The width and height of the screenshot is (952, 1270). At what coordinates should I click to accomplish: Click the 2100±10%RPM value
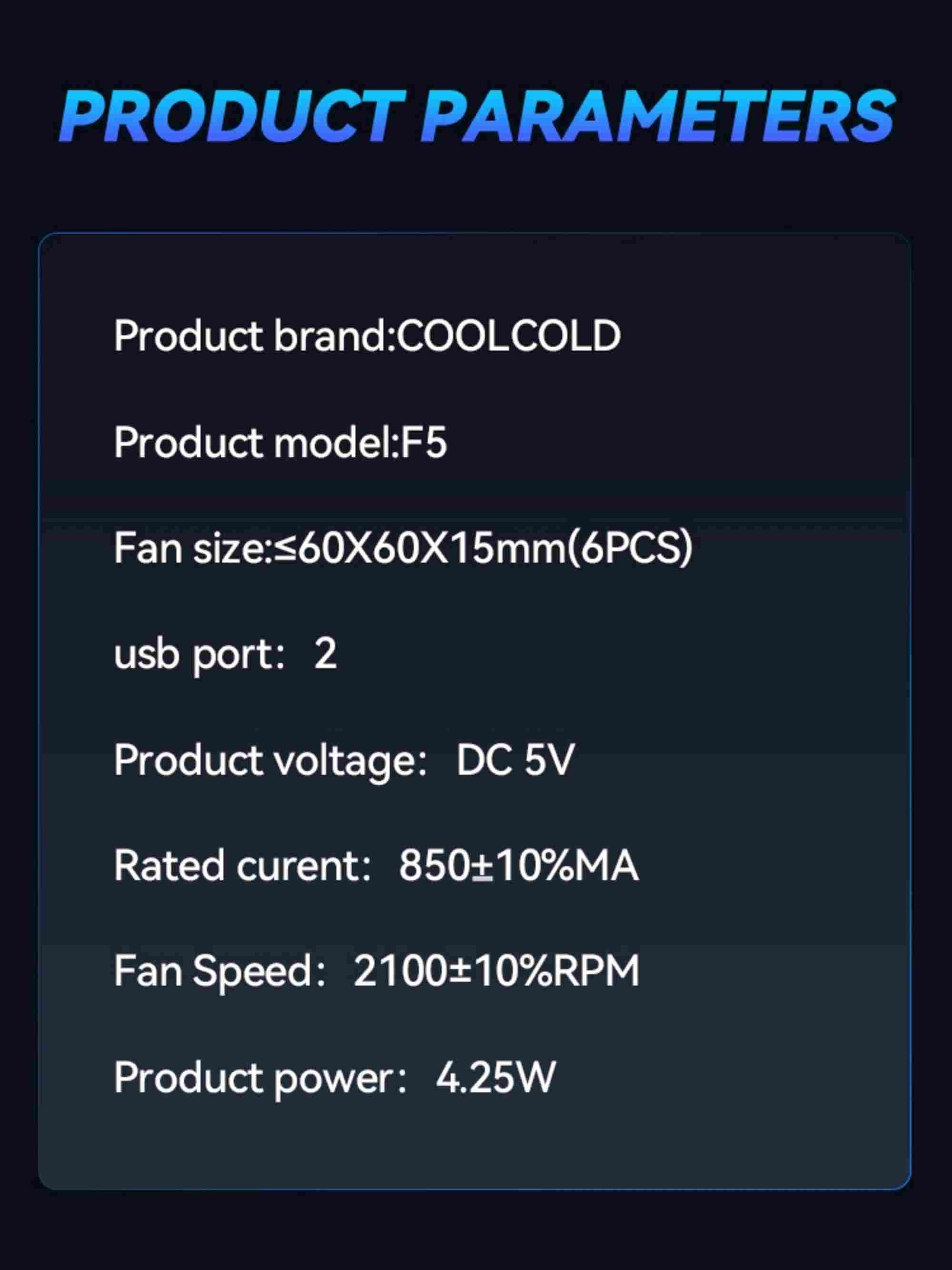[x=496, y=971]
